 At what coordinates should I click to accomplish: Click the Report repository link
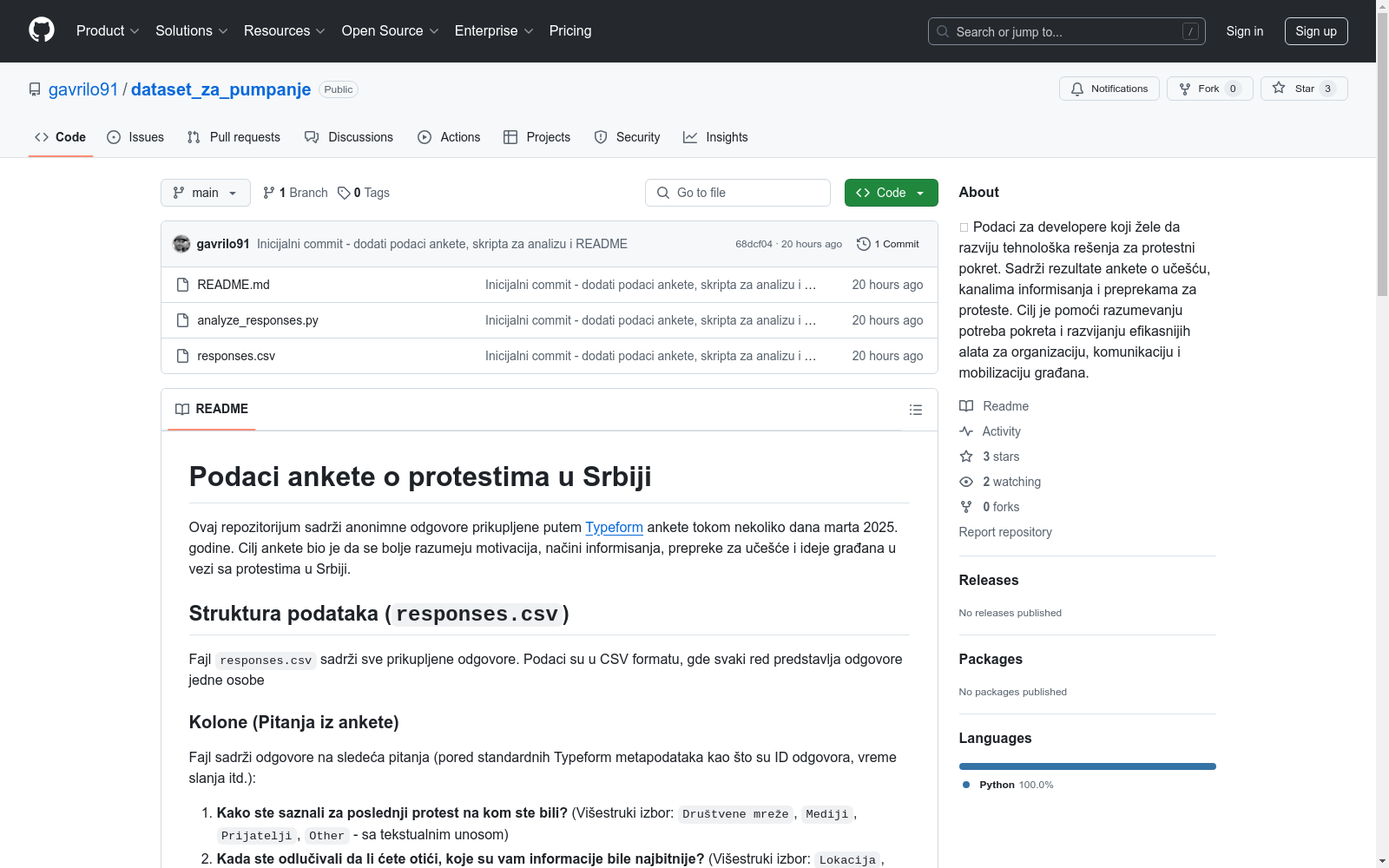1005,532
